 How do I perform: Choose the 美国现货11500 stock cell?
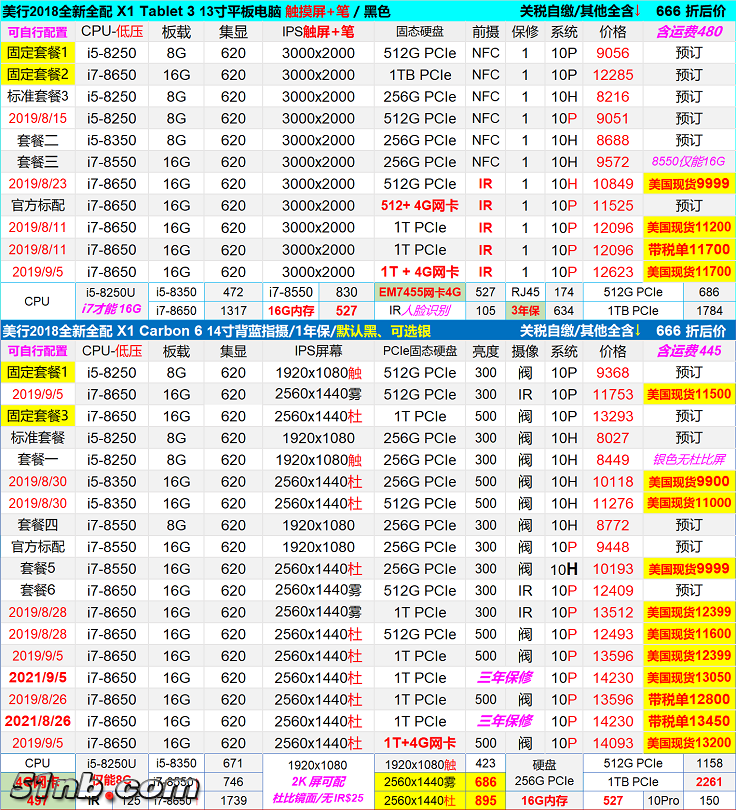tap(688, 394)
